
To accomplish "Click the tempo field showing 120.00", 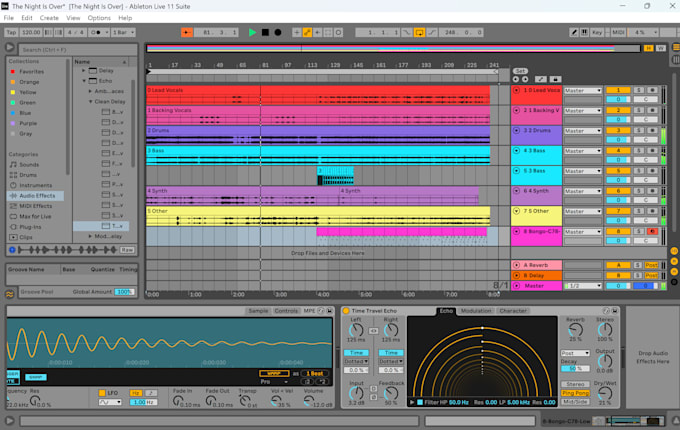I will [31, 33].
